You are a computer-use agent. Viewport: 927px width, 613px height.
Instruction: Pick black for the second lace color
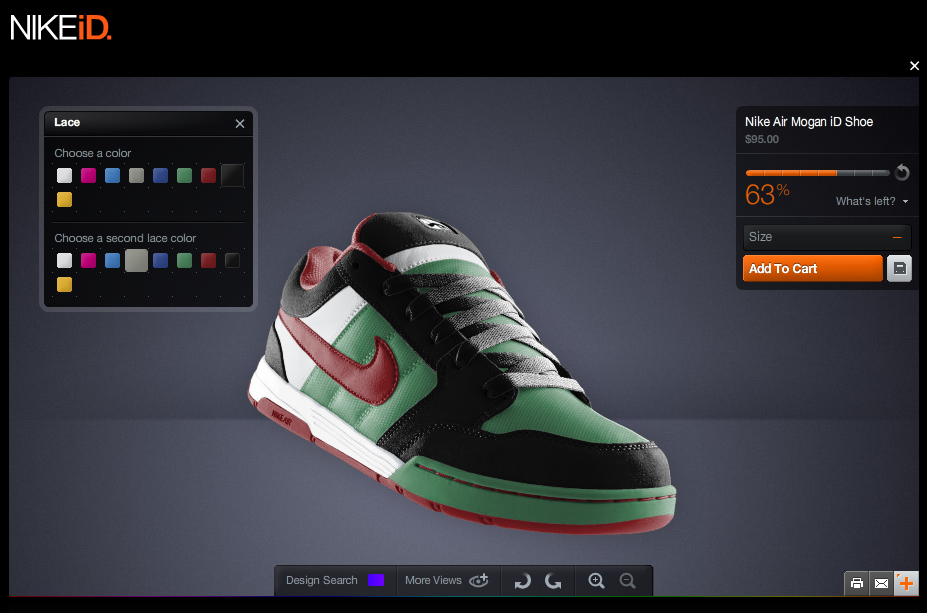pos(232,261)
